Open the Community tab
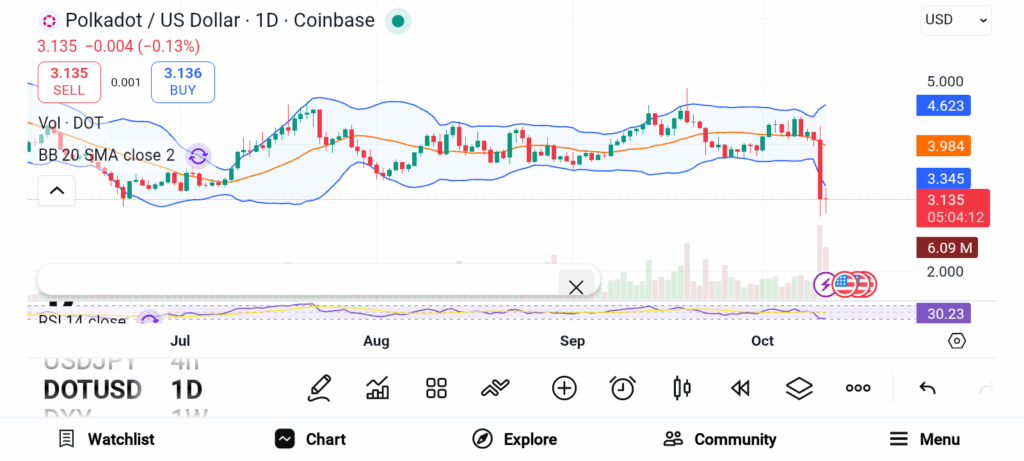1024x461 pixels. tap(720, 439)
